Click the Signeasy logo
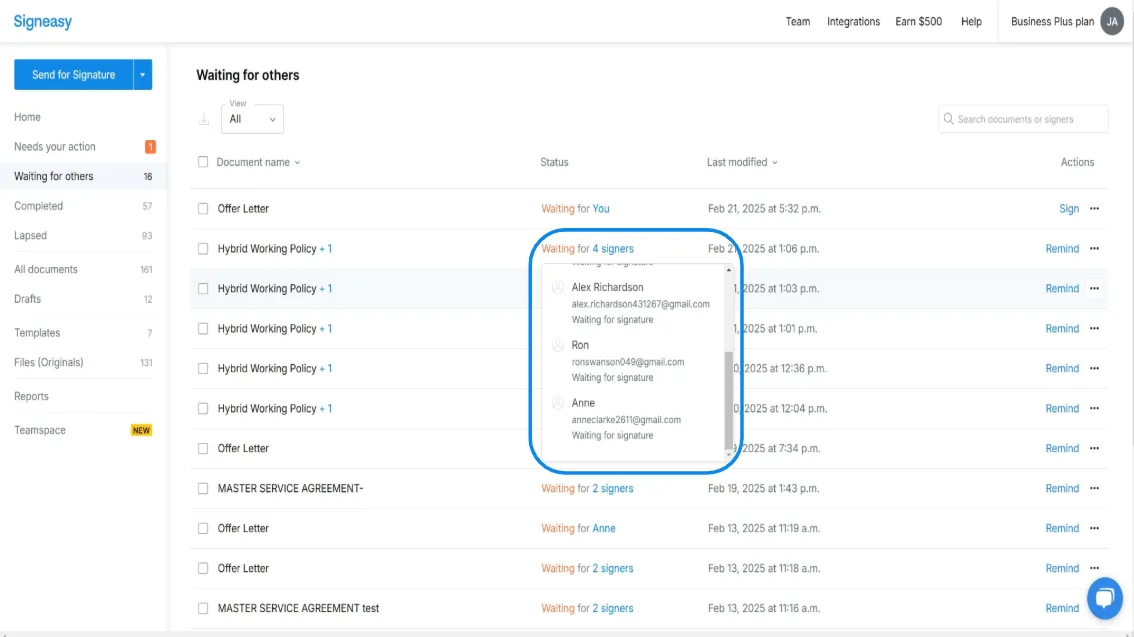The width and height of the screenshot is (1134, 637). click(43, 22)
